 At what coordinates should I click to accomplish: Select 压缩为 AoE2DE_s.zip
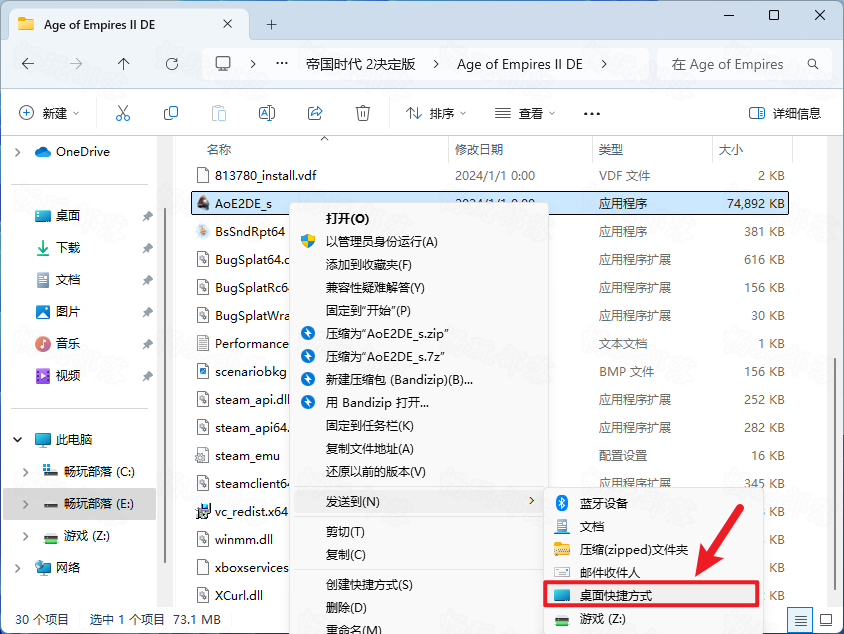(x=419, y=334)
